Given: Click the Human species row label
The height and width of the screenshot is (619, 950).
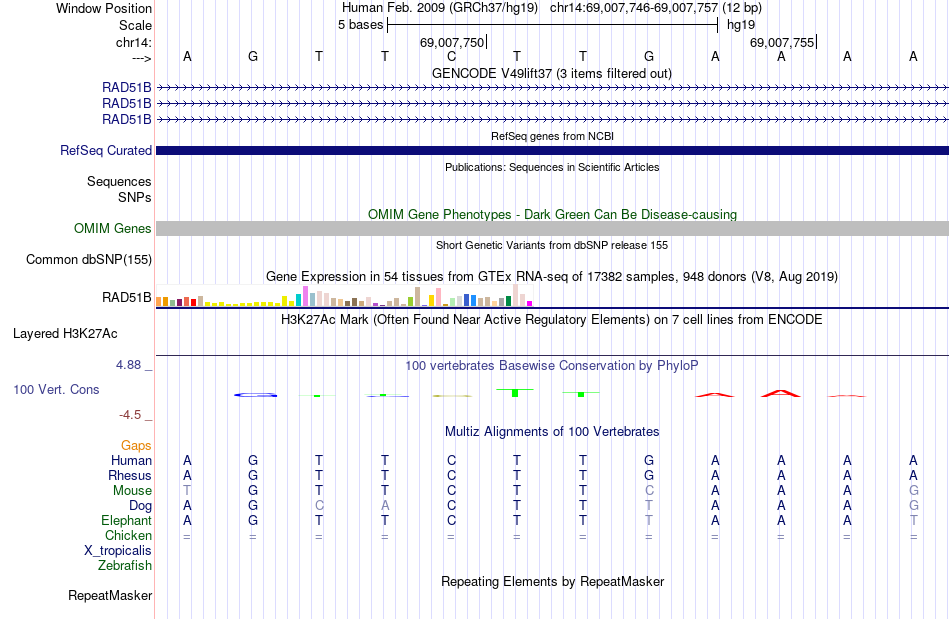Looking at the screenshot, I should (x=131, y=460).
